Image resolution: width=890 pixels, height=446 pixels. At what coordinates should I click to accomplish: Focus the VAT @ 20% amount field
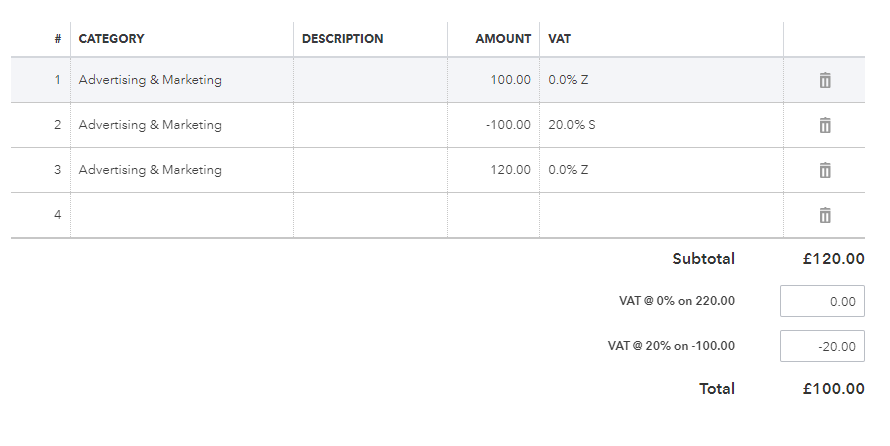(822, 346)
